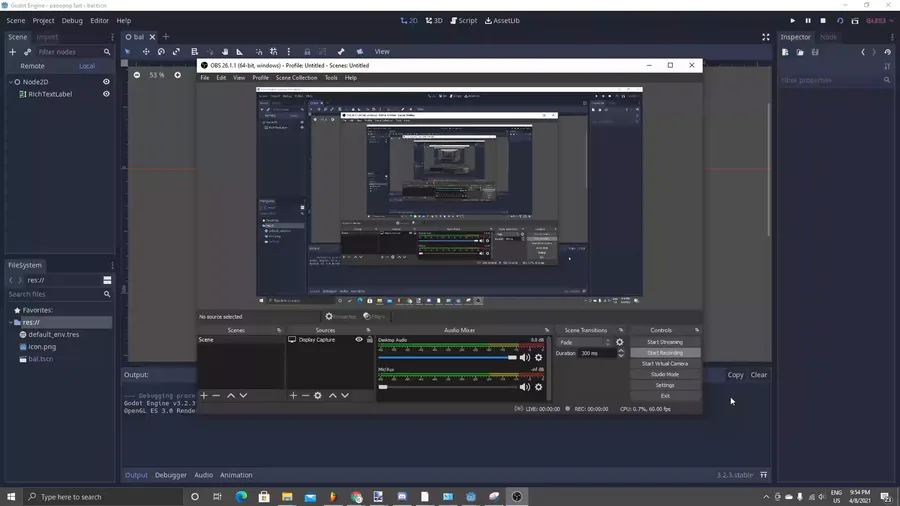Mute Desktop Audio in OBS mixer
Image resolution: width=900 pixels, height=506 pixels.
pos(525,357)
